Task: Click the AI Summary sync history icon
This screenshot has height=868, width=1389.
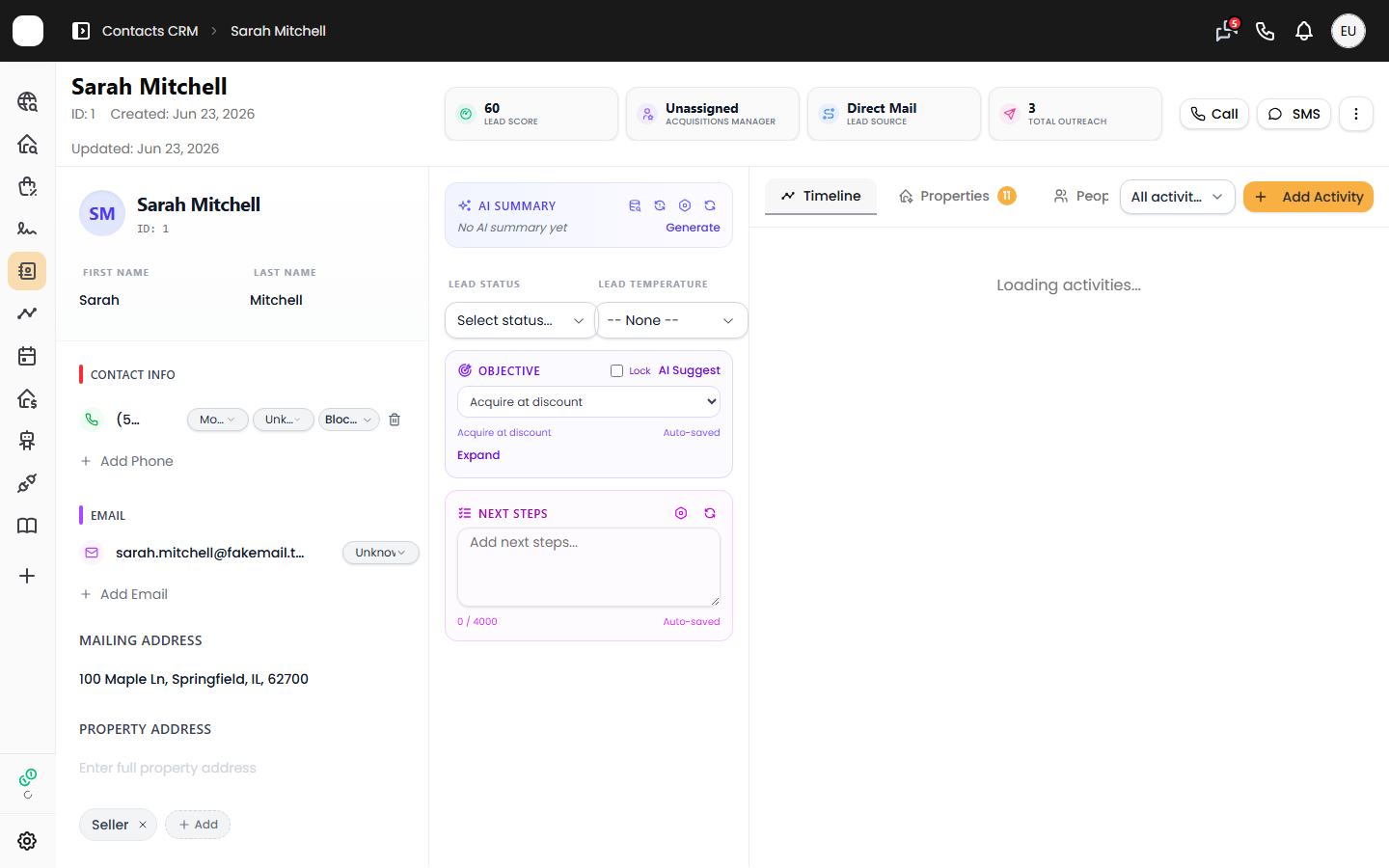Action: (x=660, y=205)
